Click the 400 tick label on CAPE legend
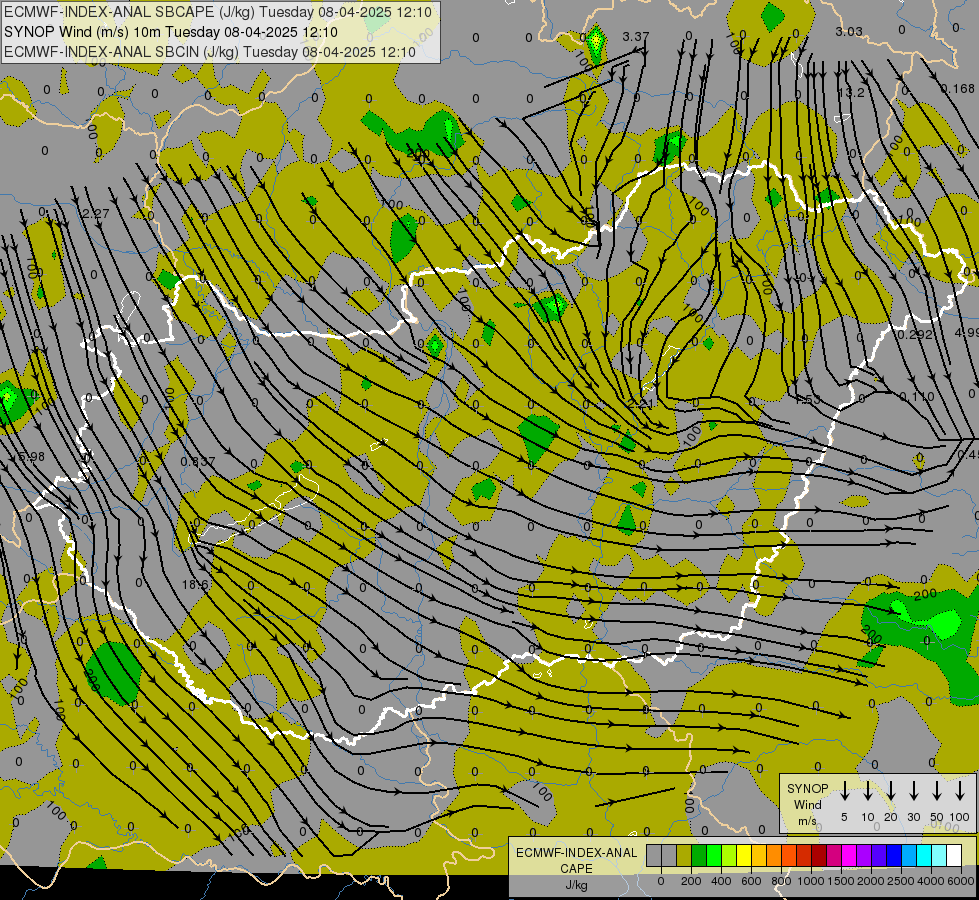979x900 pixels. coord(721,881)
